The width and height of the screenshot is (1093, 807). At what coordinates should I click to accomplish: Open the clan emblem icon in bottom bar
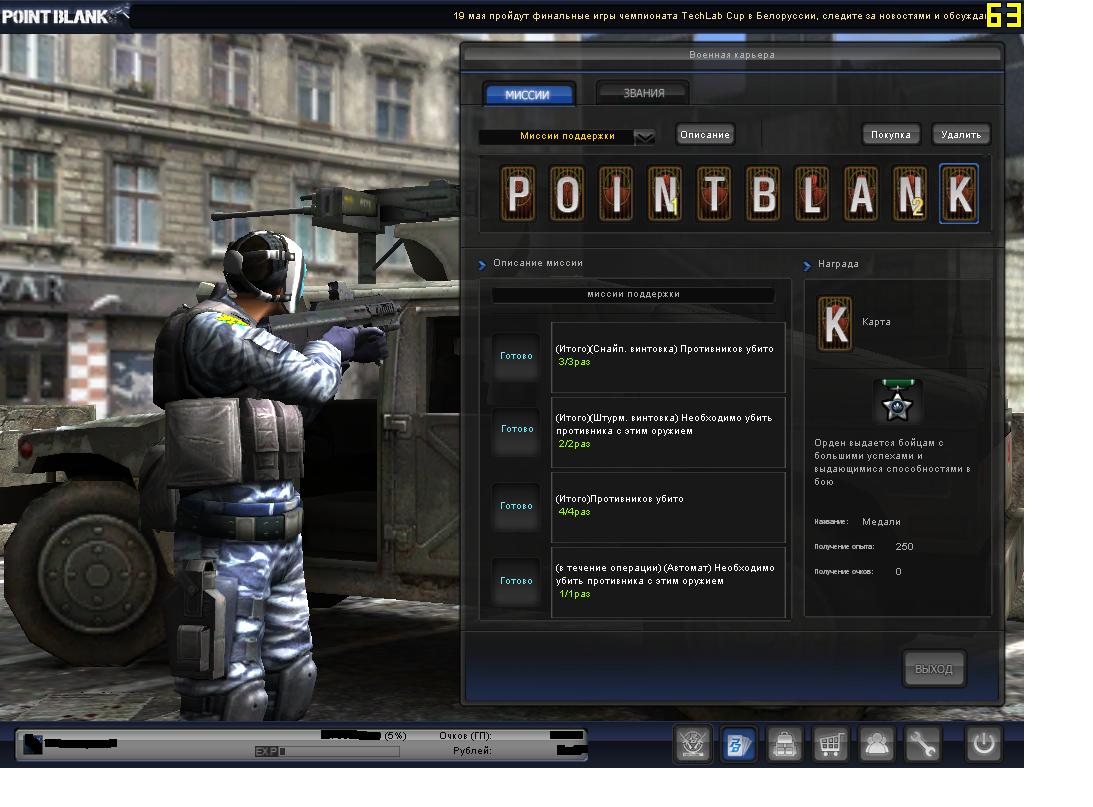click(x=692, y=744)
